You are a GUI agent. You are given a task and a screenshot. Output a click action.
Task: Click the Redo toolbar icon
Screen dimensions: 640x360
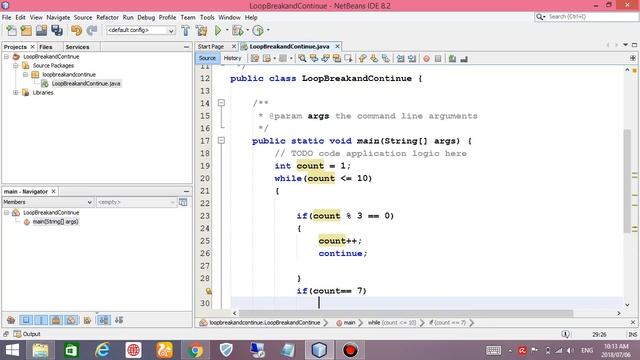click(x=92, y=31)
